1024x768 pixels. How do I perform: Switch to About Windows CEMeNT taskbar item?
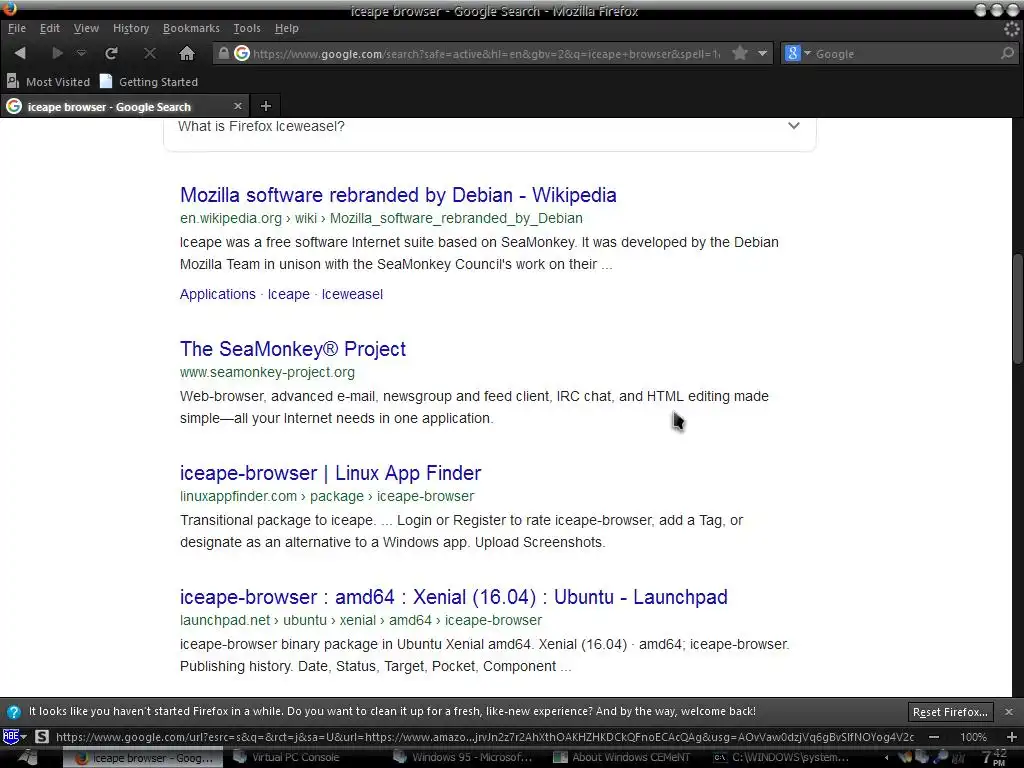[622, 758]
